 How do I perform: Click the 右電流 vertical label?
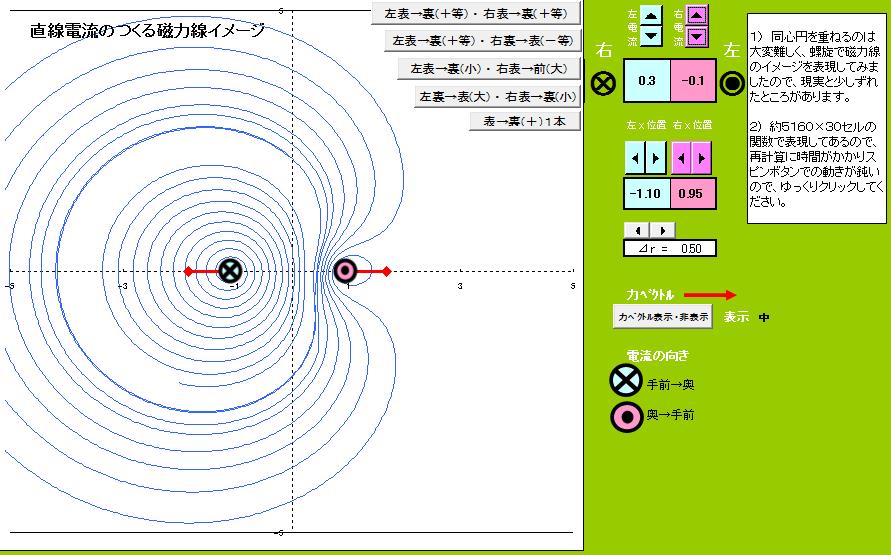click(678, 27)
